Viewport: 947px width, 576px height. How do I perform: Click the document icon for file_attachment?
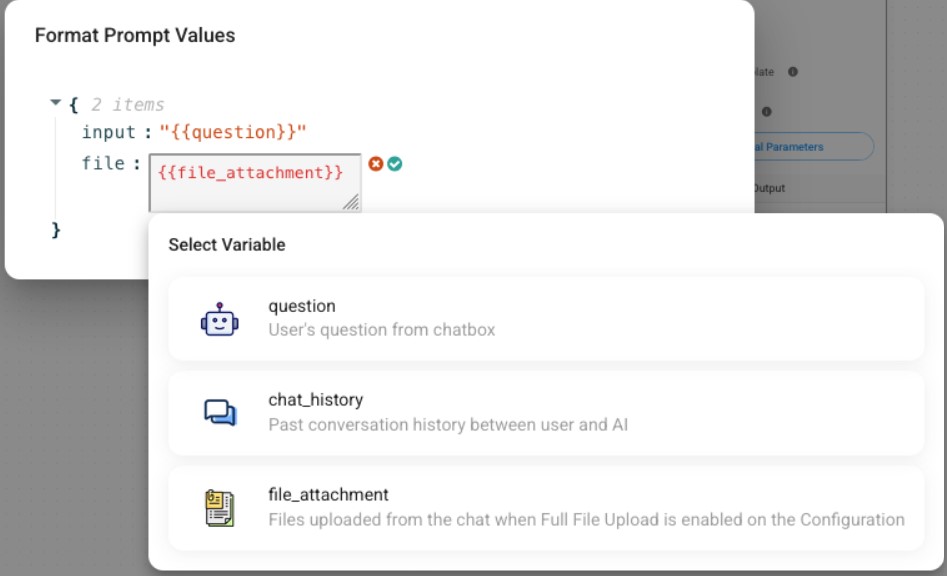219,507
